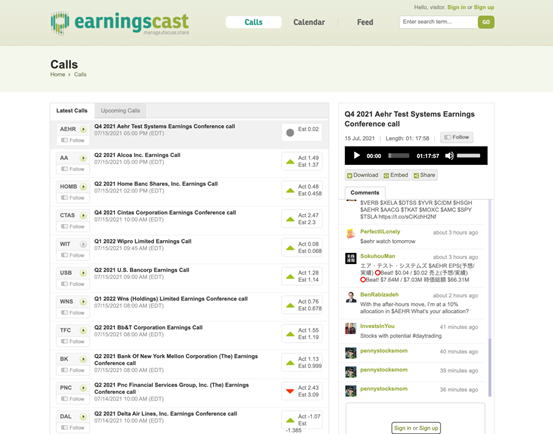Click BenRabizadeh's avatar in comments
Viewport: 553px width, 434px height.
[x=351, y=297]
